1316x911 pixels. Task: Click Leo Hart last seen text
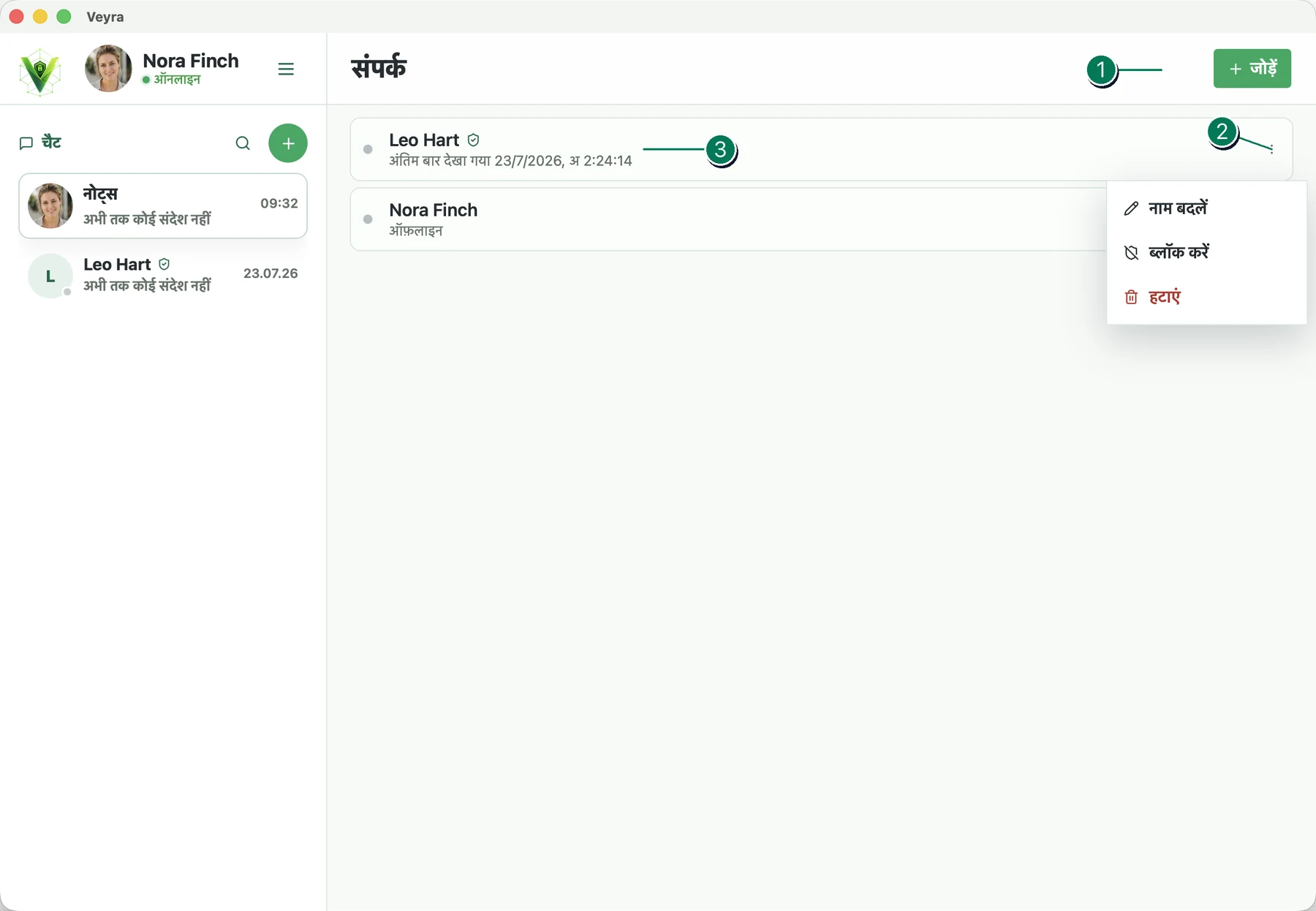click(x=510, y=161)
